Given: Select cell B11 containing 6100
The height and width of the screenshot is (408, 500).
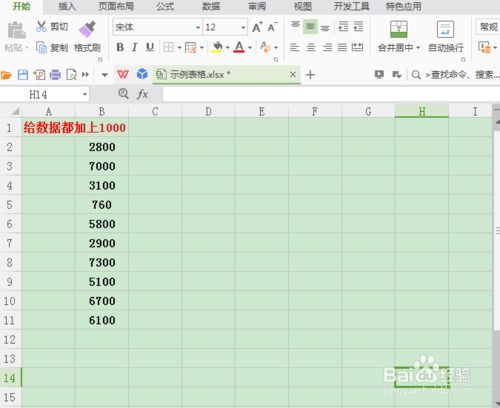Looking at the screenshot, I should coord(102,320).
